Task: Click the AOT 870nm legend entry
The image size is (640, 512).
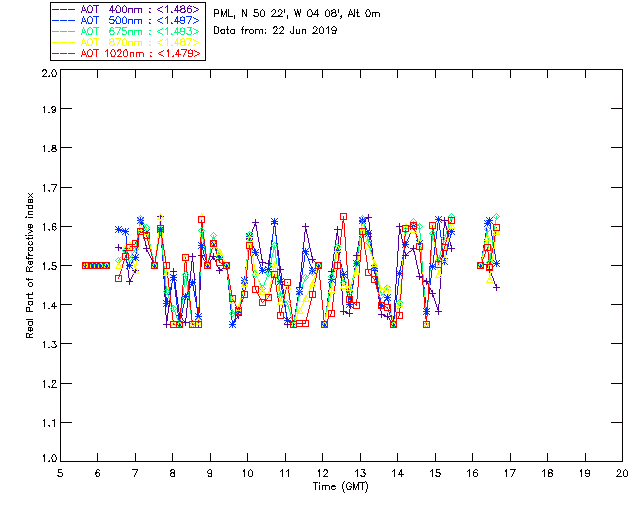Action: point(127,42)
